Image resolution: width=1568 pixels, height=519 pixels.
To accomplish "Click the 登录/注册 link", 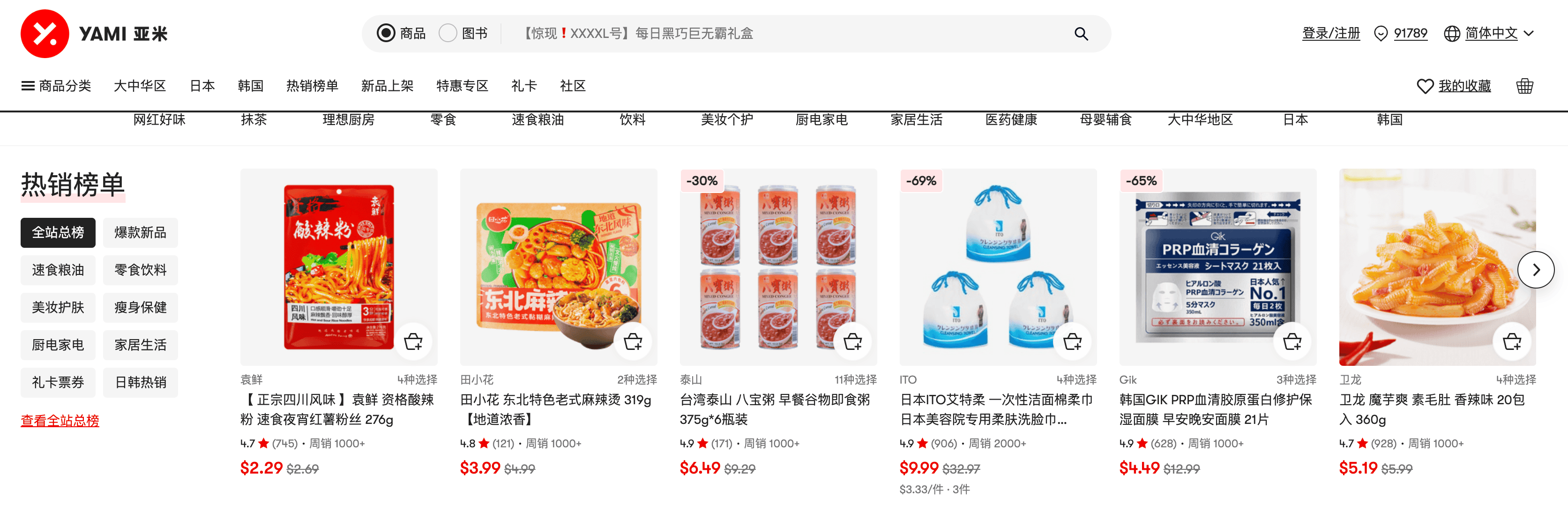I will click(1330, 33).
